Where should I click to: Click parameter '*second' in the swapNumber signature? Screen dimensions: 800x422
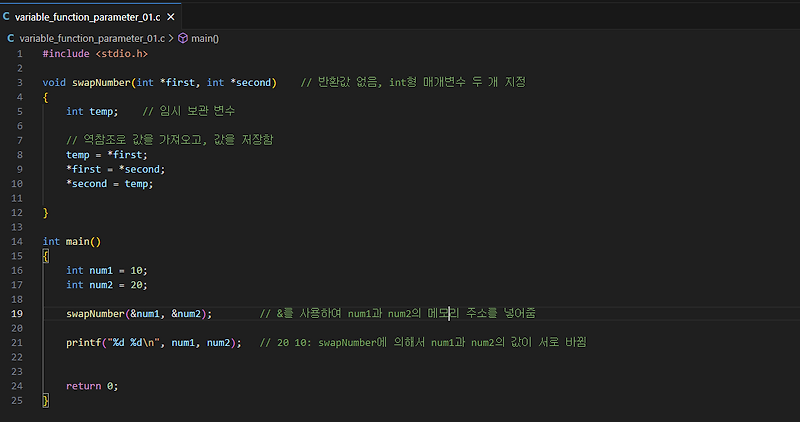[251, 83]
